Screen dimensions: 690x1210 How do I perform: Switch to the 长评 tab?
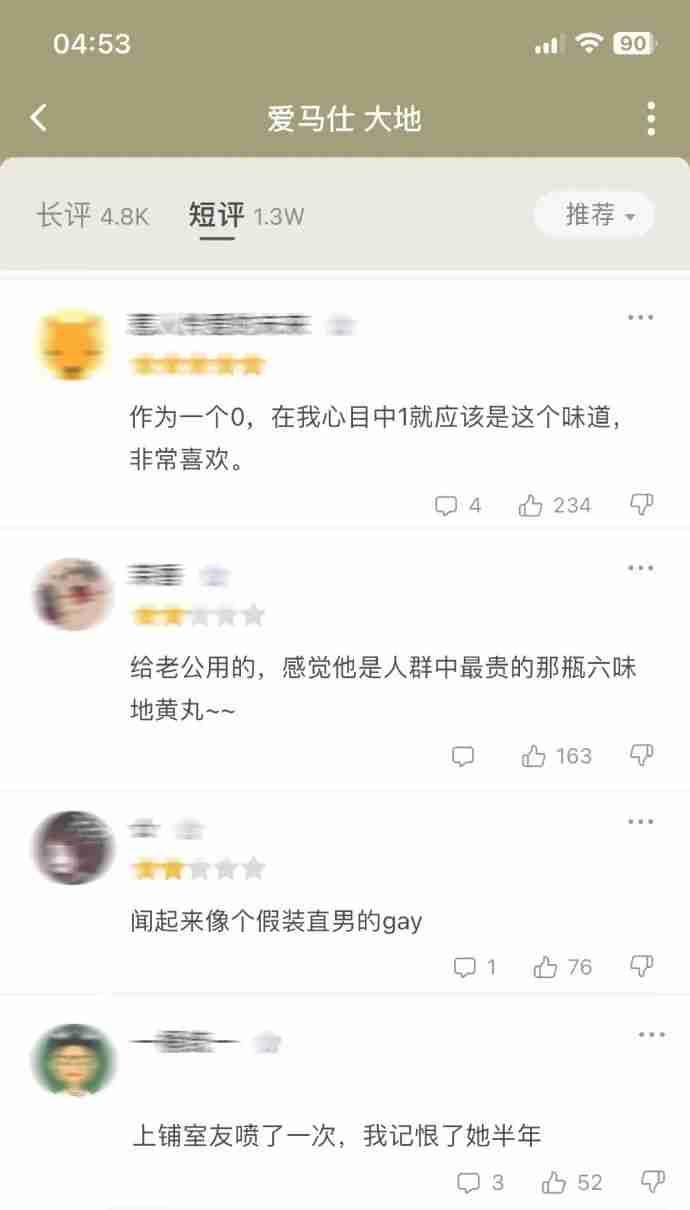pyautogui.click(x=92, y=215)
